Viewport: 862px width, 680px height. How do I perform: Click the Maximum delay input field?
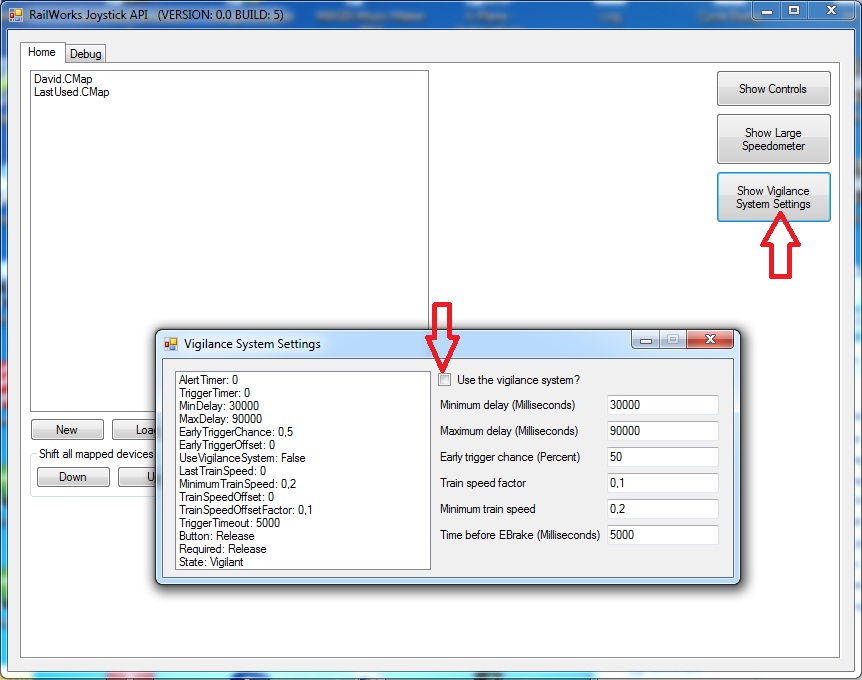tap(662, 431)
